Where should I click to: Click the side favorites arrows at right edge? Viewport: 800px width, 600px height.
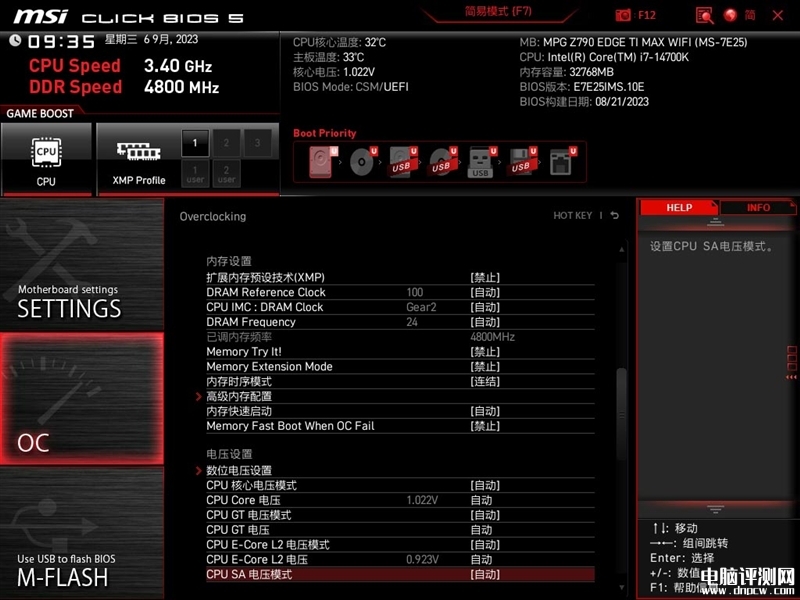[x=791, y=377]
